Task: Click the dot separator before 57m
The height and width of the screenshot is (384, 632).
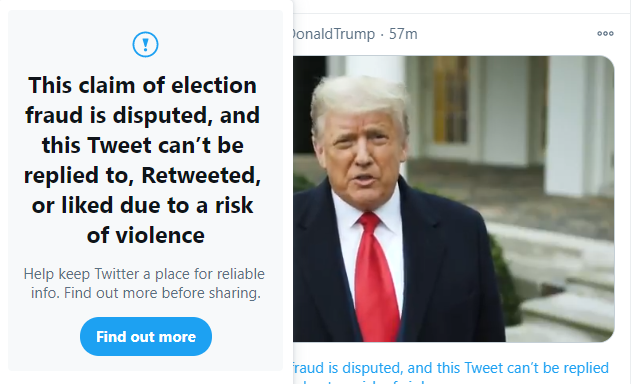Action: click(x=382, y=34)
